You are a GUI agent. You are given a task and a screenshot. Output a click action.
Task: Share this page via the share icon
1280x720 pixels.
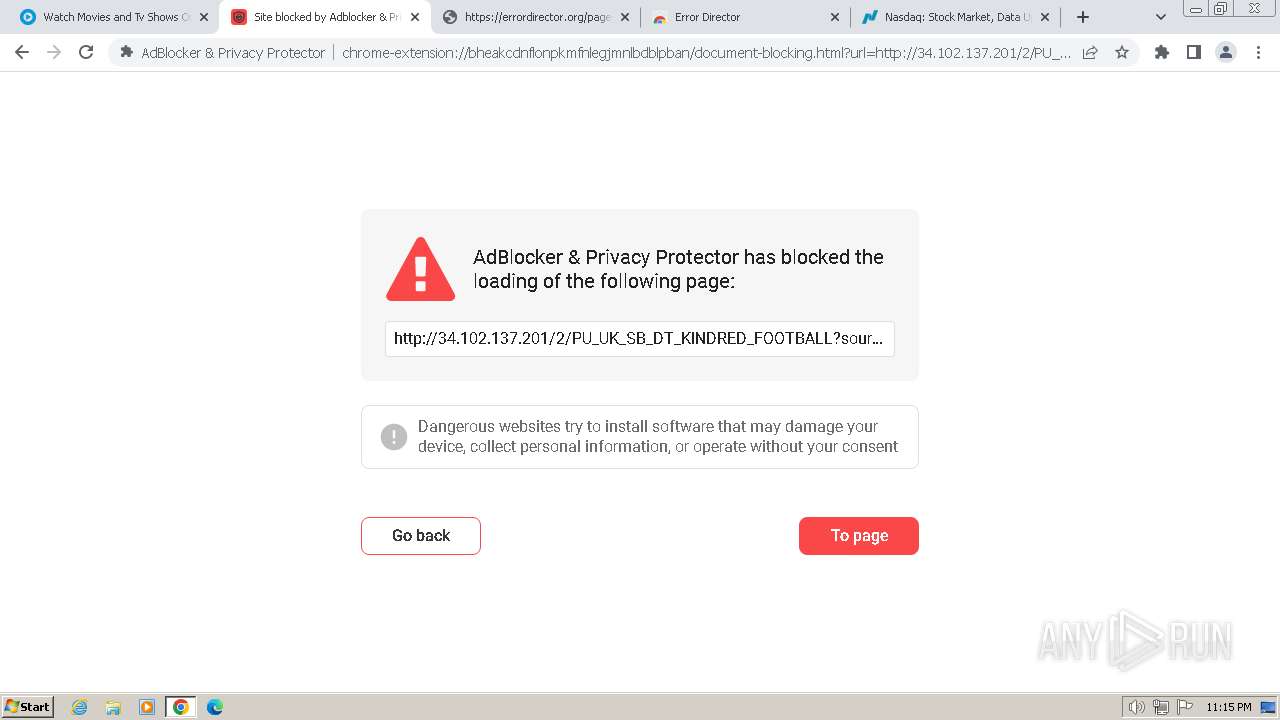tap(1090, 53)
